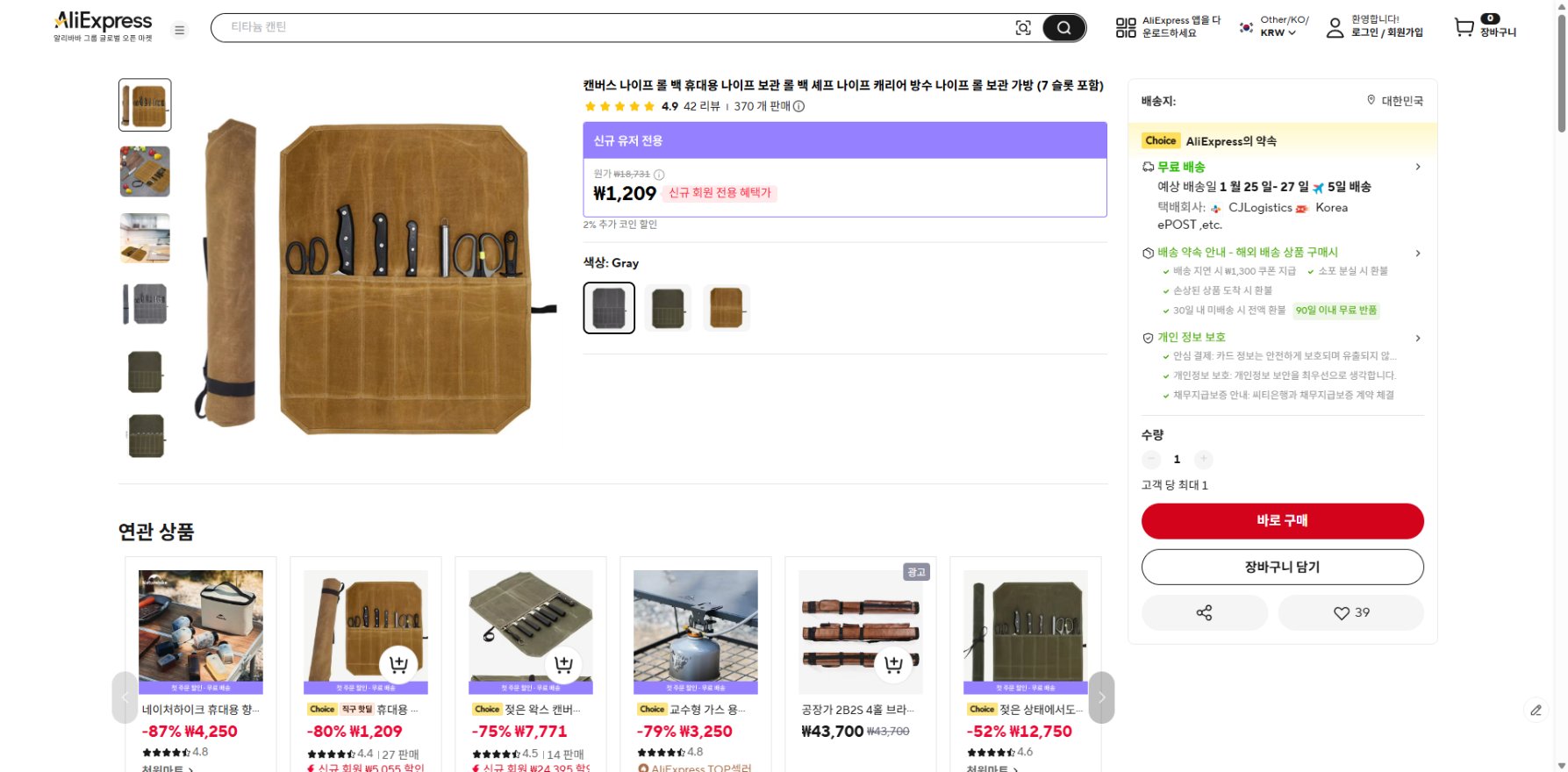This screenshot has width=1568, height=772.
Task: Add wax canvas roll to cart from card
Action: click(562, 665)
